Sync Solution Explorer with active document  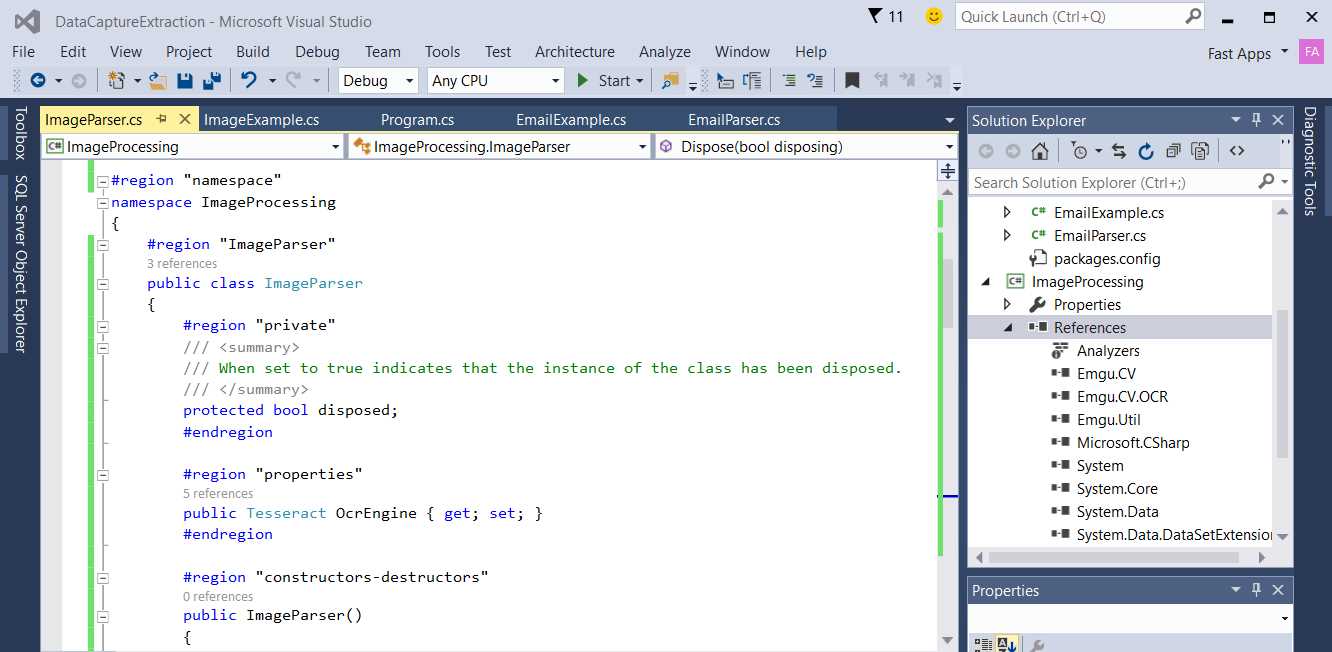point(1120,150)
